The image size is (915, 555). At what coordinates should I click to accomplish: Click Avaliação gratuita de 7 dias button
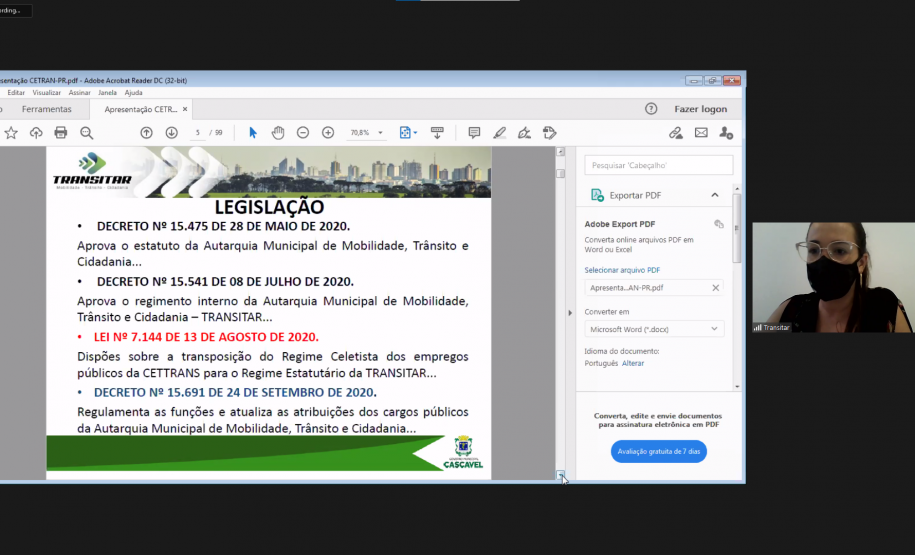[x=658, y=451]
